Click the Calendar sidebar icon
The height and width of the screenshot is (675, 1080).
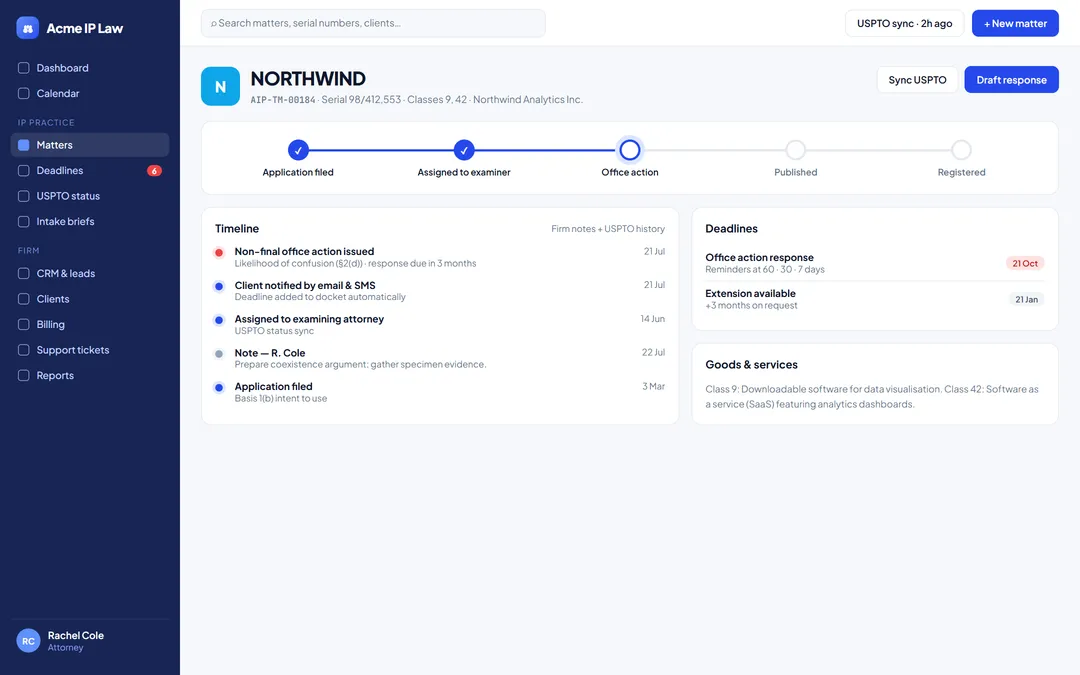pos(23,94)
